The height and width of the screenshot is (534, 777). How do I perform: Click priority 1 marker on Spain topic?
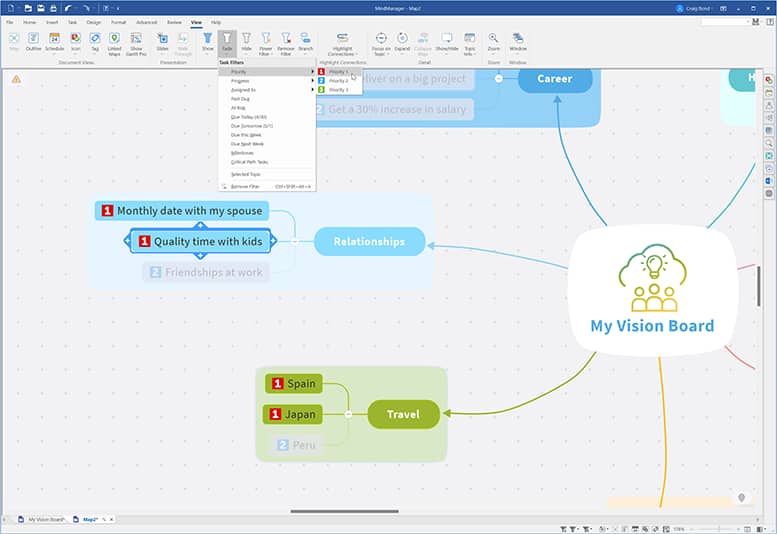(278, 383)
